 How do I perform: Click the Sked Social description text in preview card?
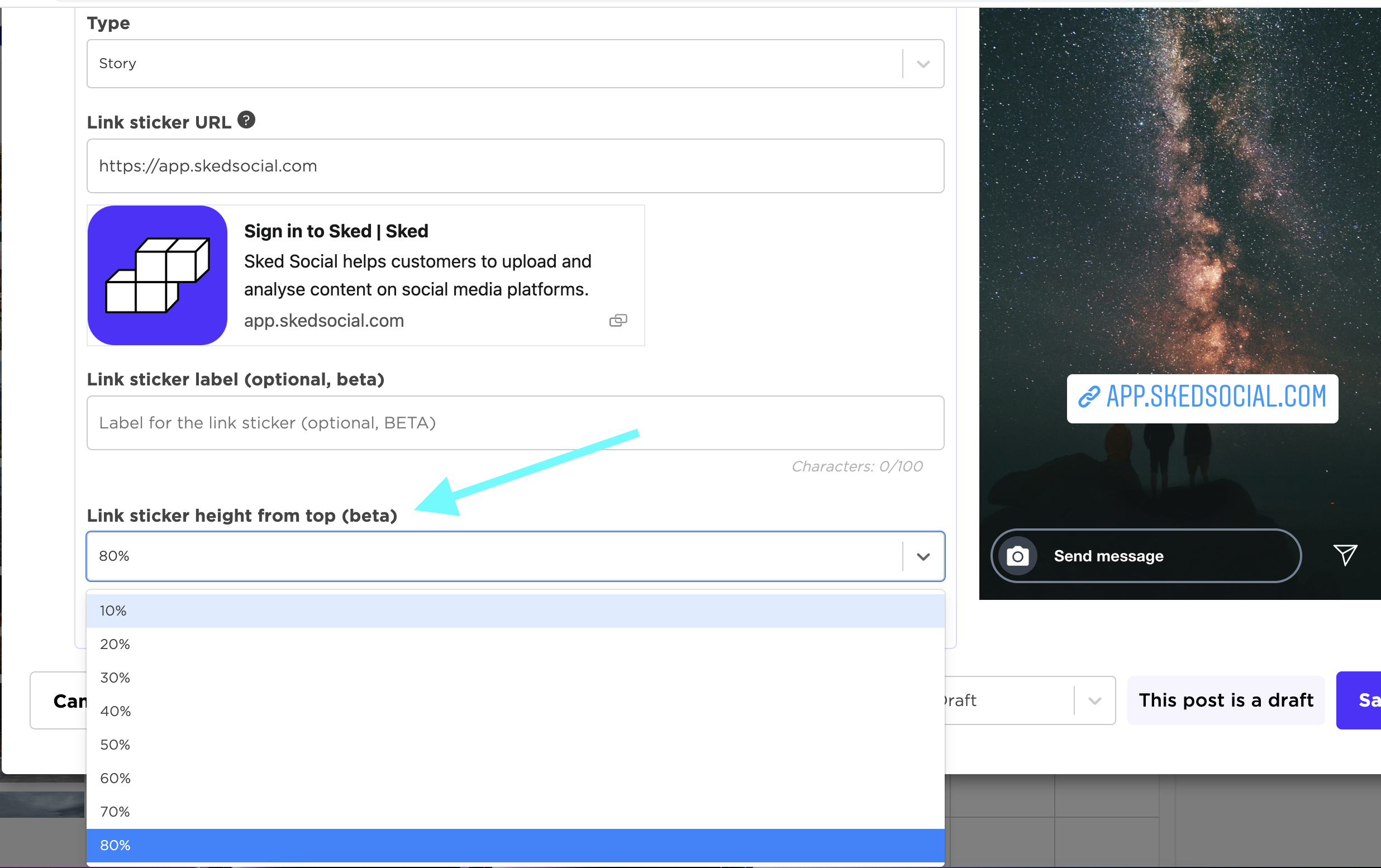(417, 276)
